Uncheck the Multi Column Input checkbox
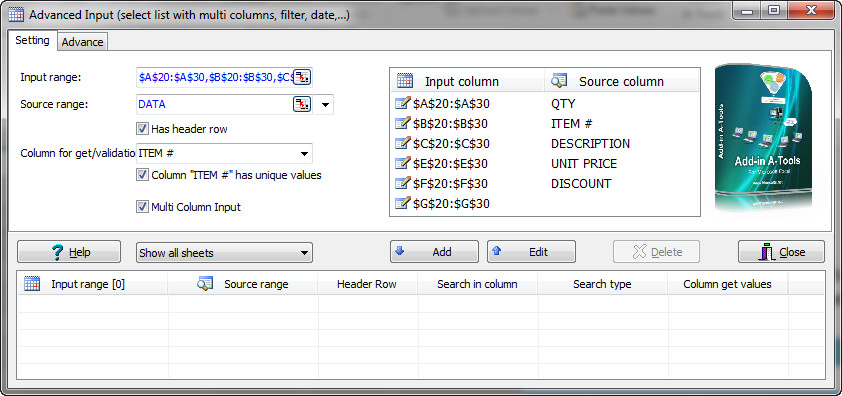The image size is (842, 396). coord(142,207)
